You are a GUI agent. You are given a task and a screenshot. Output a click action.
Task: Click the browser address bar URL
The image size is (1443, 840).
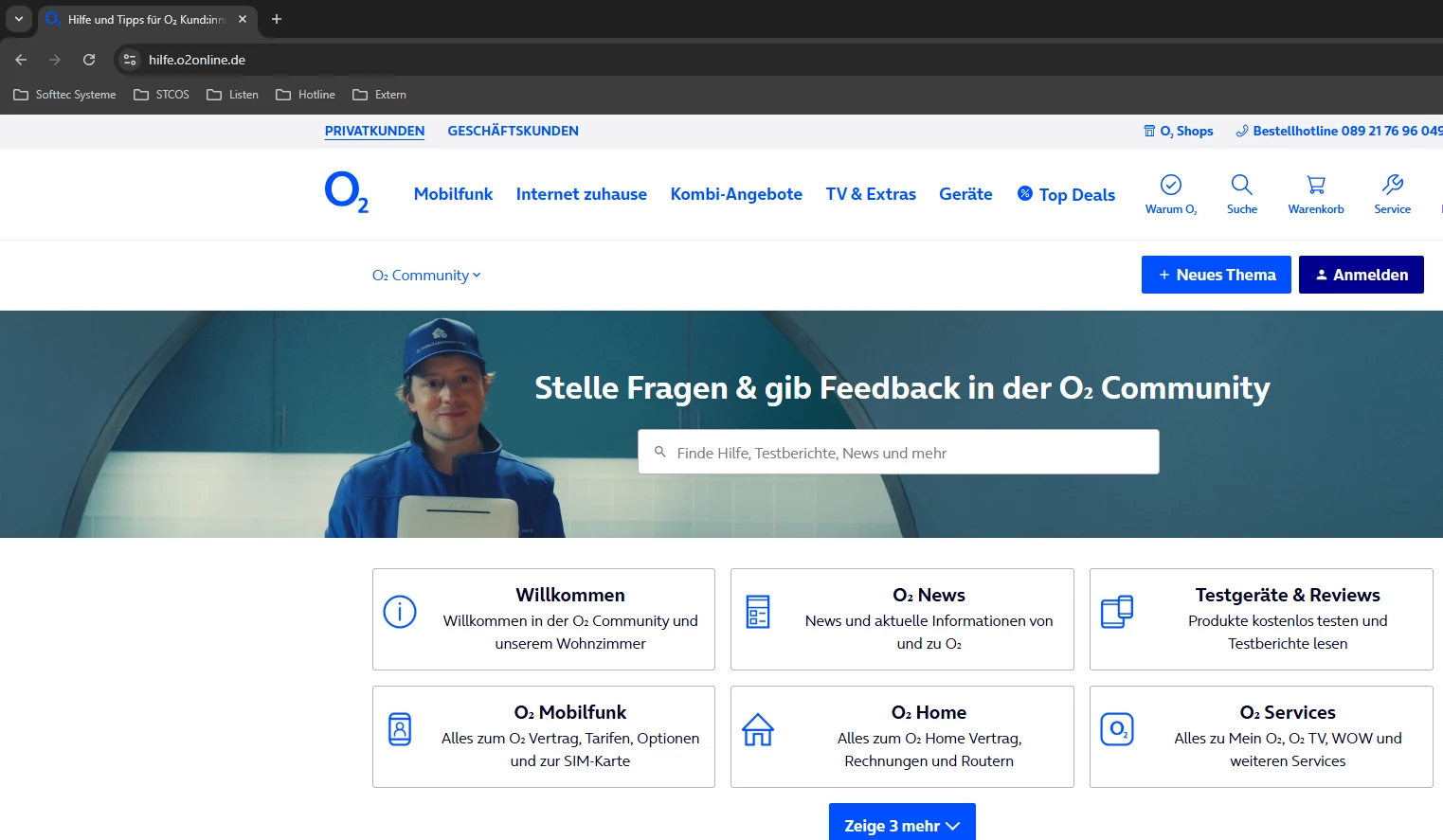pos(197,60)
